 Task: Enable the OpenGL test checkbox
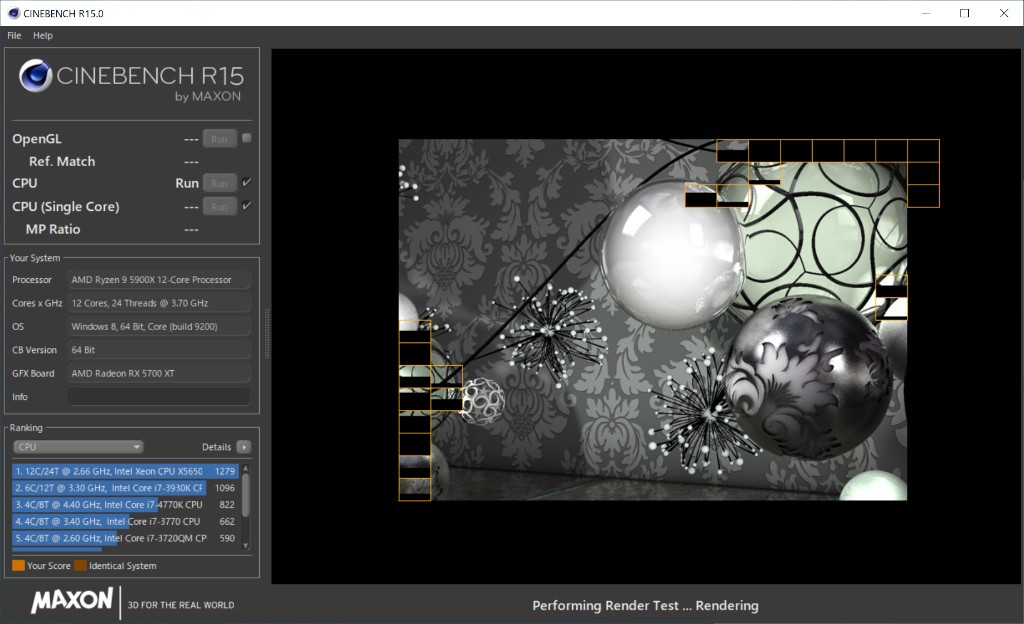(246, 138)
